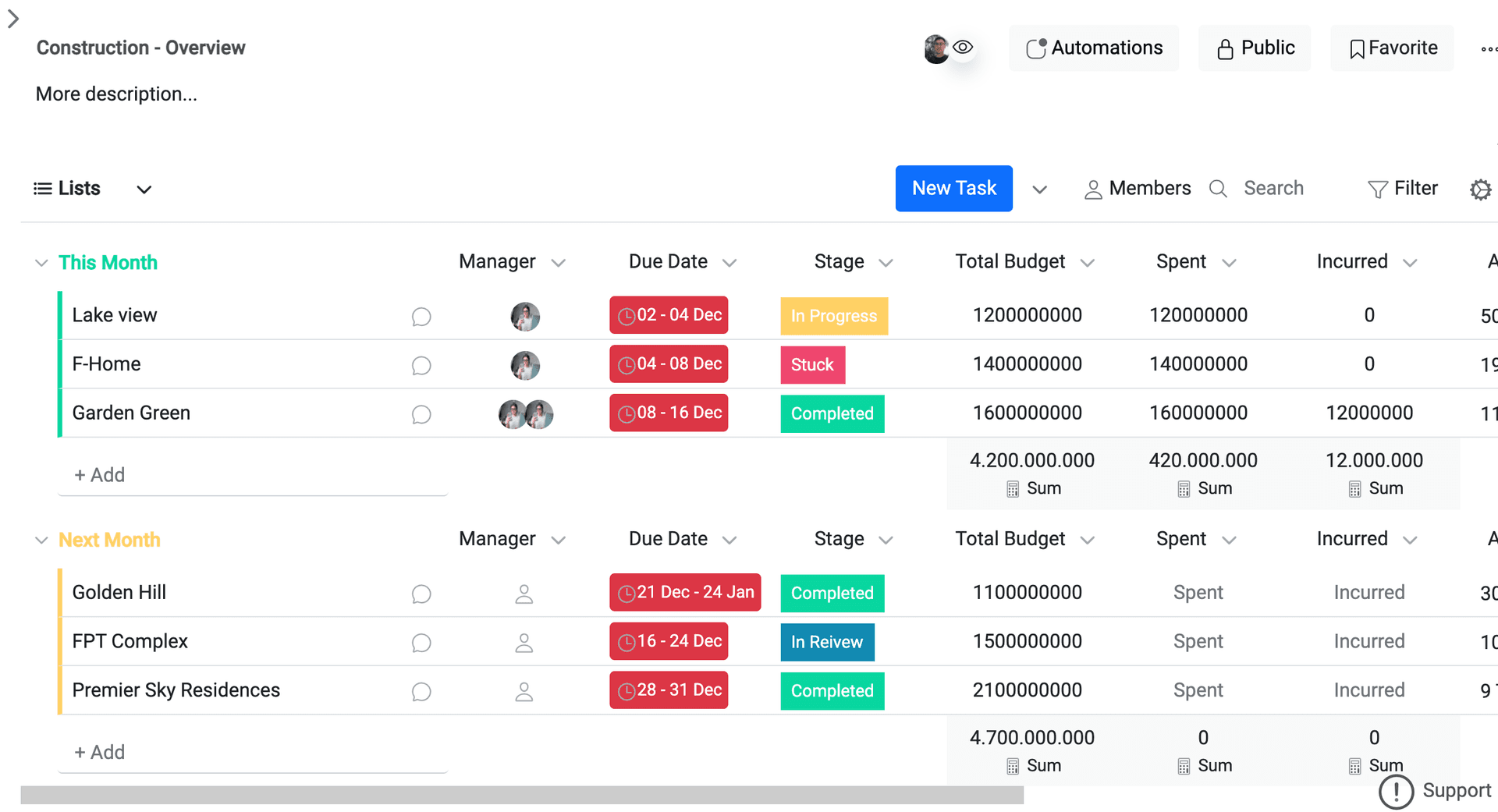Toggle the watch eye icon

click(964, 48)
